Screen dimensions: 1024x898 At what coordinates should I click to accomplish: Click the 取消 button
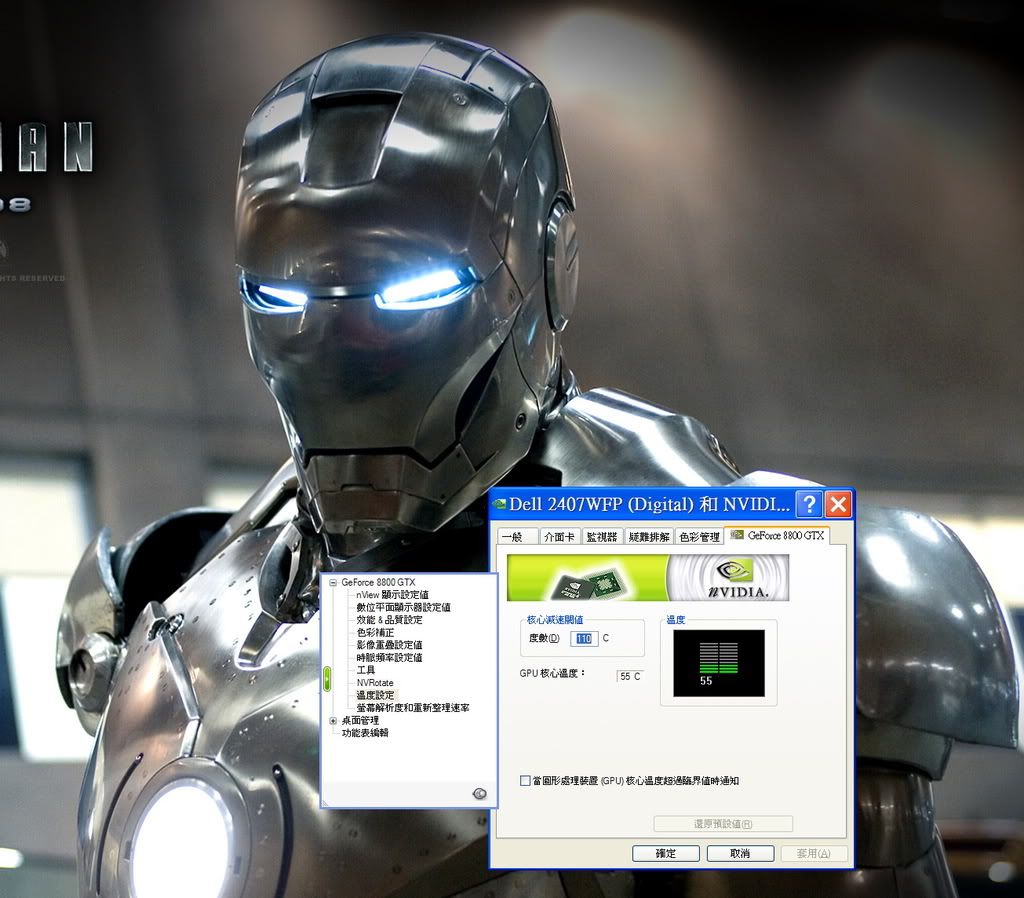tap(740, 854)
